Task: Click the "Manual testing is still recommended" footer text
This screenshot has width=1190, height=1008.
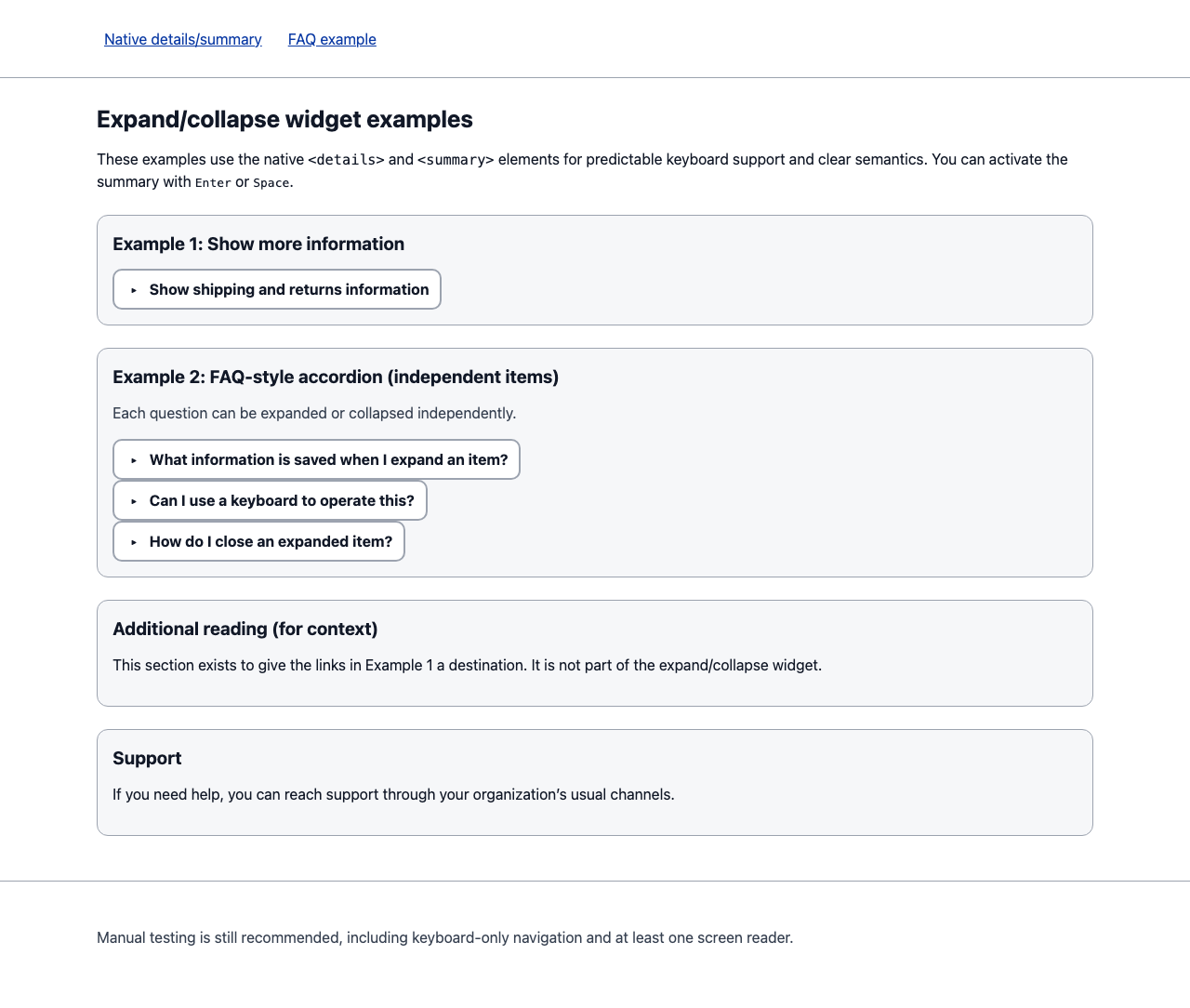Action: pos(444,938)
